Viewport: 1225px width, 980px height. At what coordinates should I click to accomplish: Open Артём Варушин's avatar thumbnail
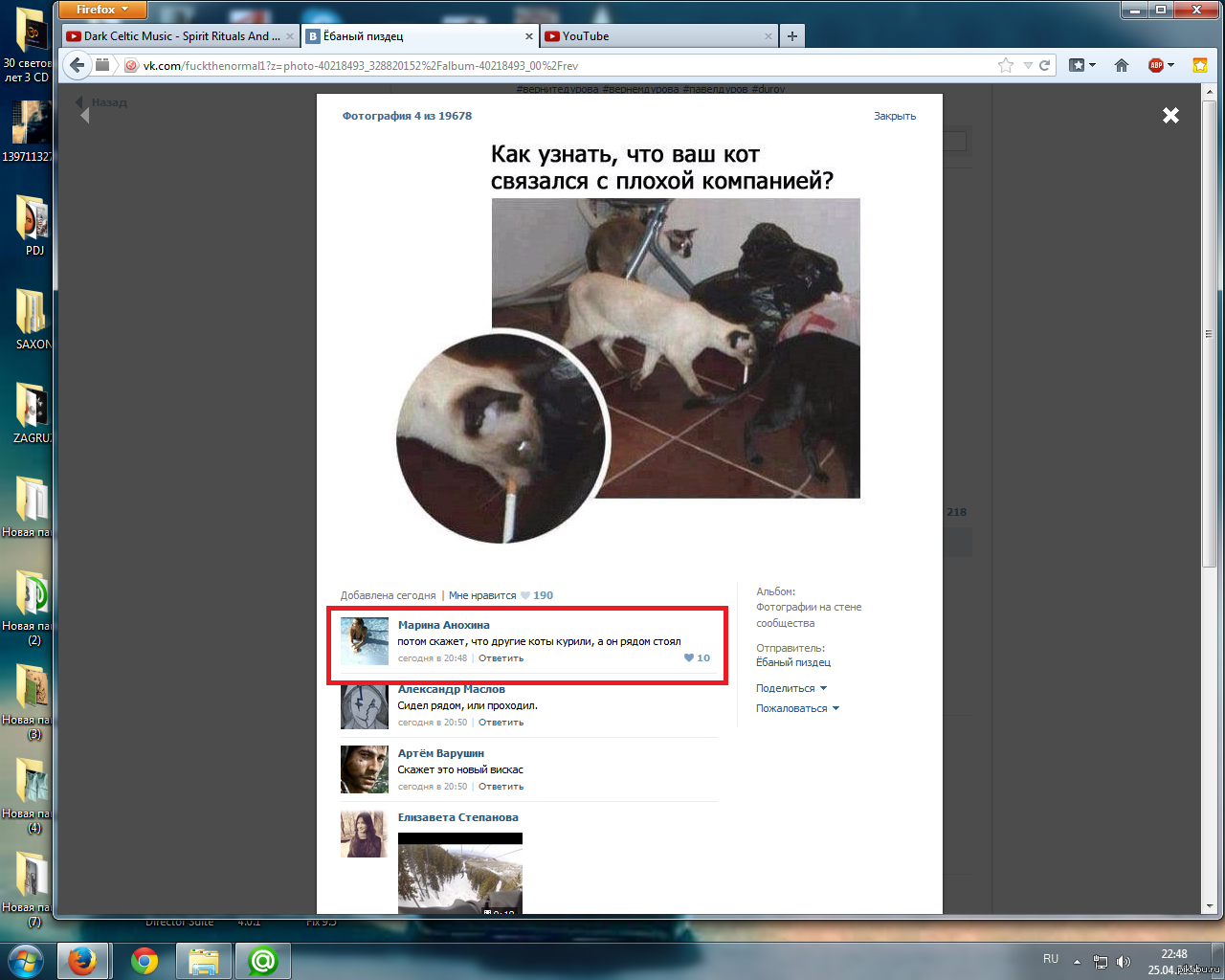[365, 769]
